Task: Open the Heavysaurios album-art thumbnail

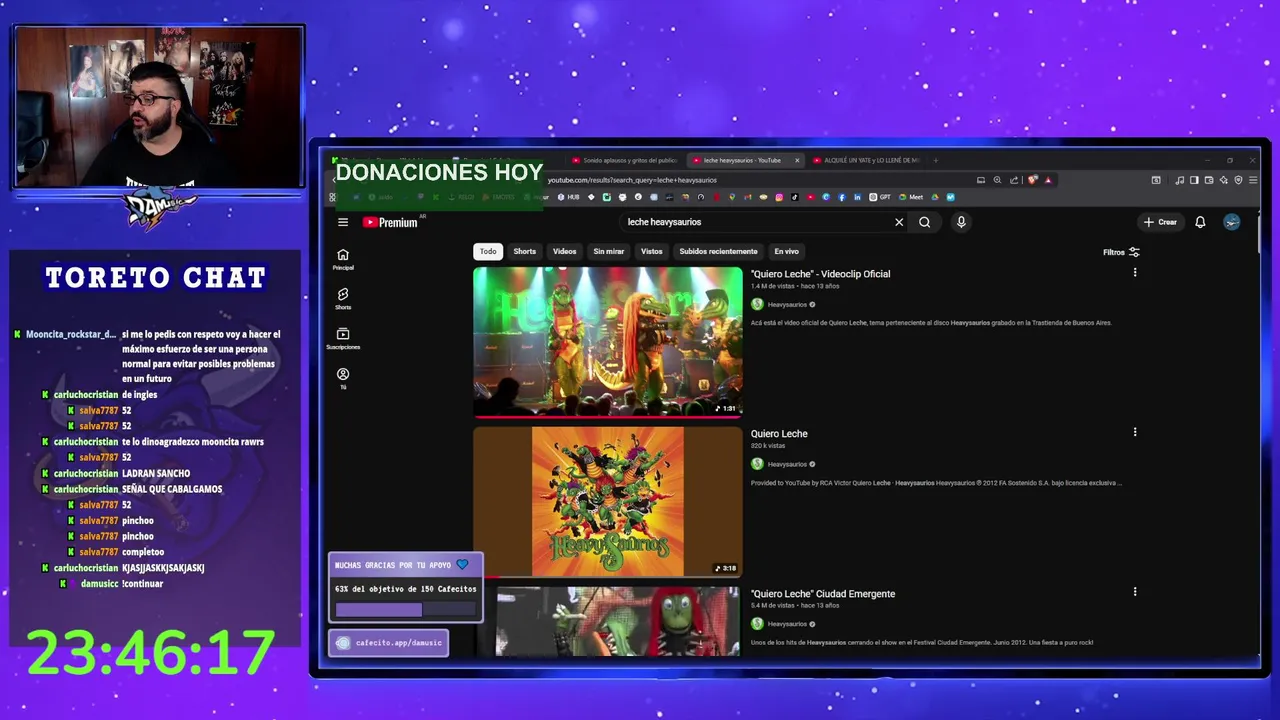Action: tap(608, 502)
